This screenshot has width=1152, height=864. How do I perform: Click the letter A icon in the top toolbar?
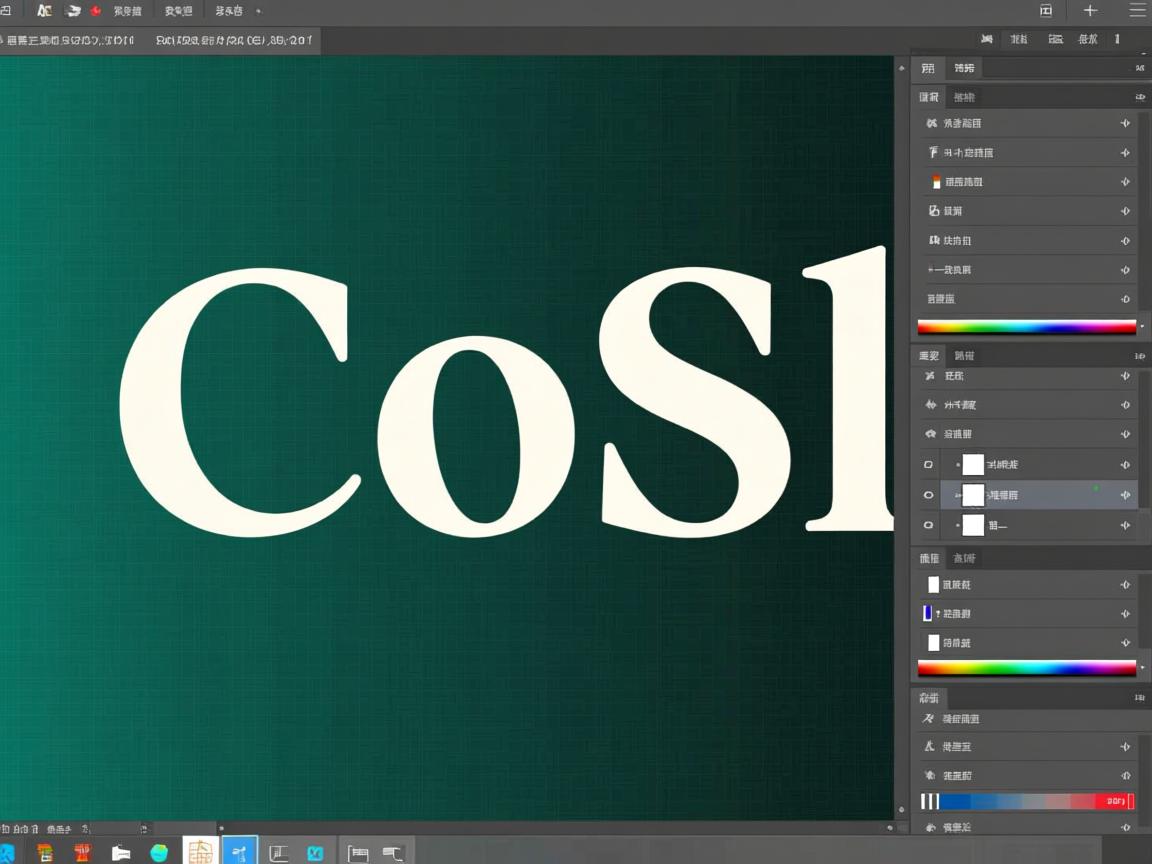[43, 11]
